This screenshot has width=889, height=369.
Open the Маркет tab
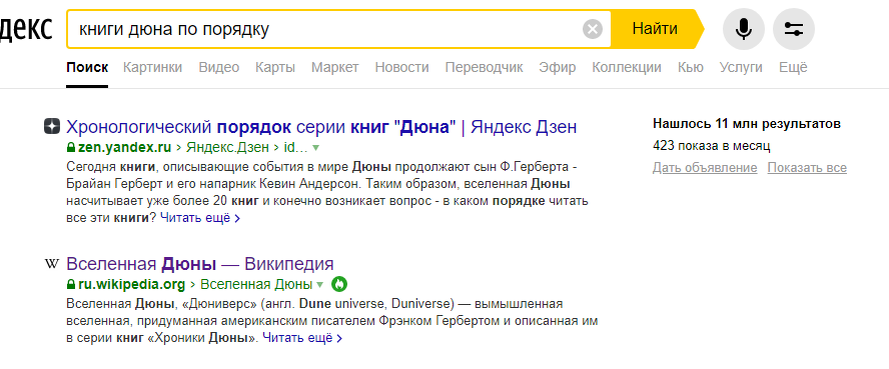click(x=335, y=67)
